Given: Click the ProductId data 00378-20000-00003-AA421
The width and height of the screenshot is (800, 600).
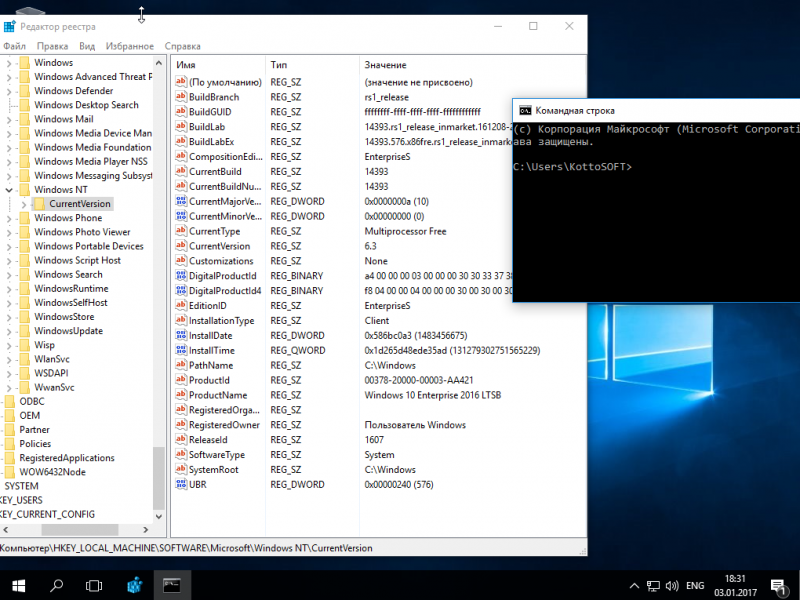Looking at the screenshot, I should [419, 380].
